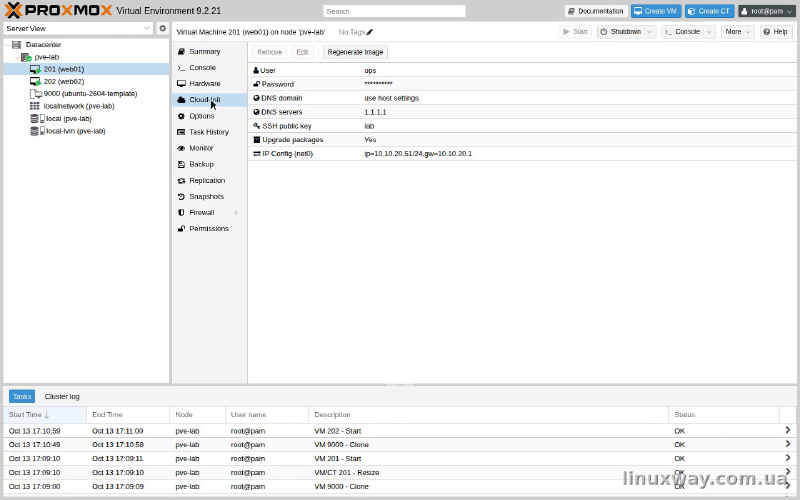Open Task History section

[209, 132]
